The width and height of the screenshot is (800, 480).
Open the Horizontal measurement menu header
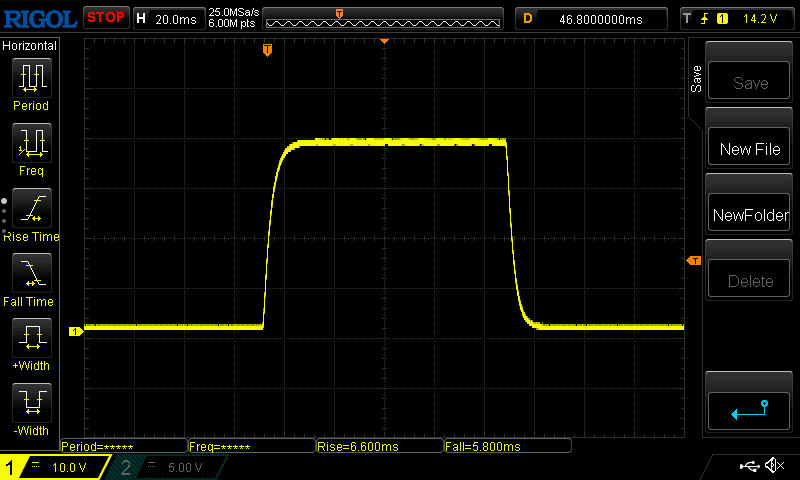(x=30, y=46)
